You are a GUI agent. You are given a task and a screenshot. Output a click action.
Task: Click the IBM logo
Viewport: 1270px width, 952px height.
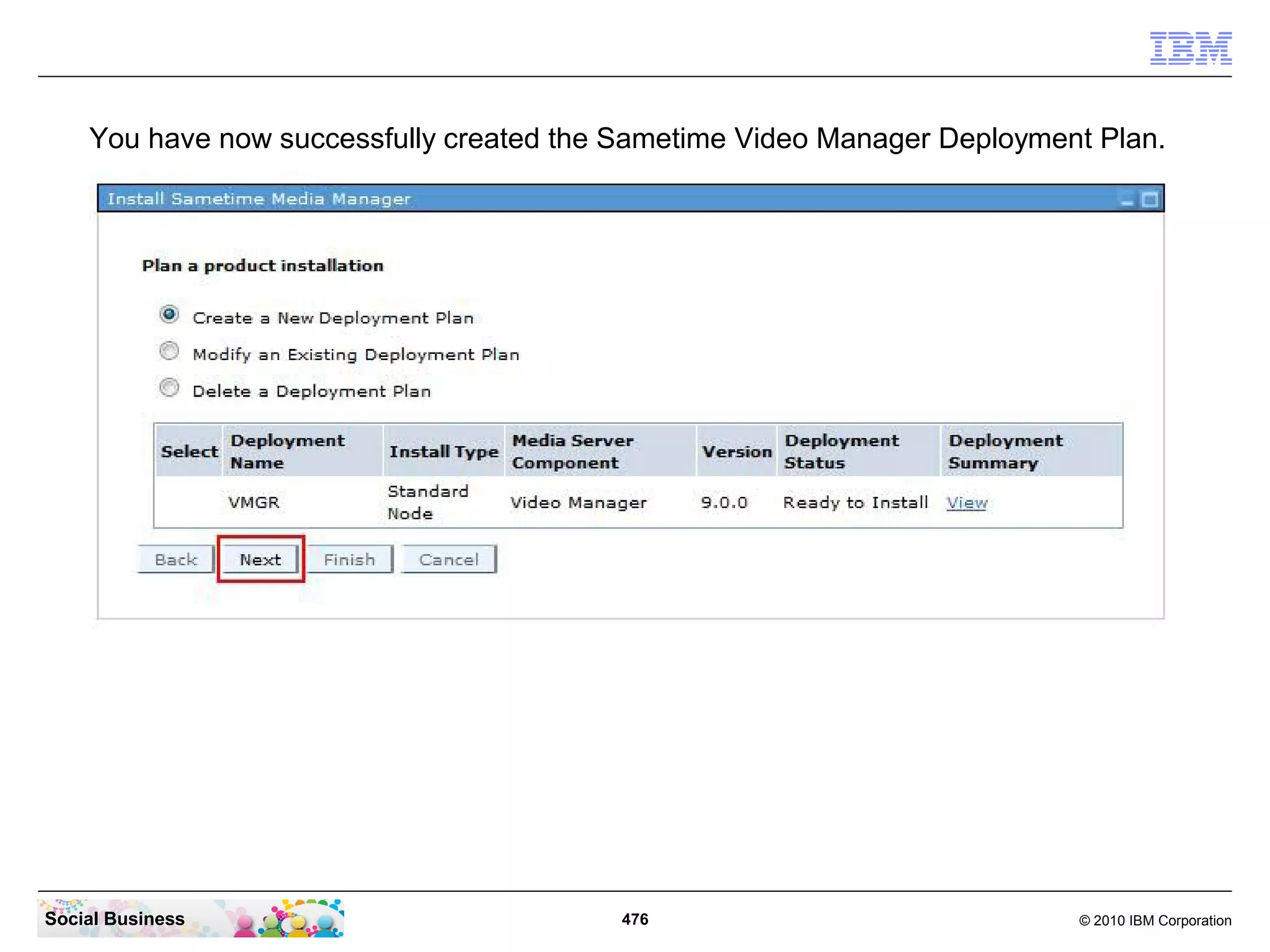point(1191,48)
